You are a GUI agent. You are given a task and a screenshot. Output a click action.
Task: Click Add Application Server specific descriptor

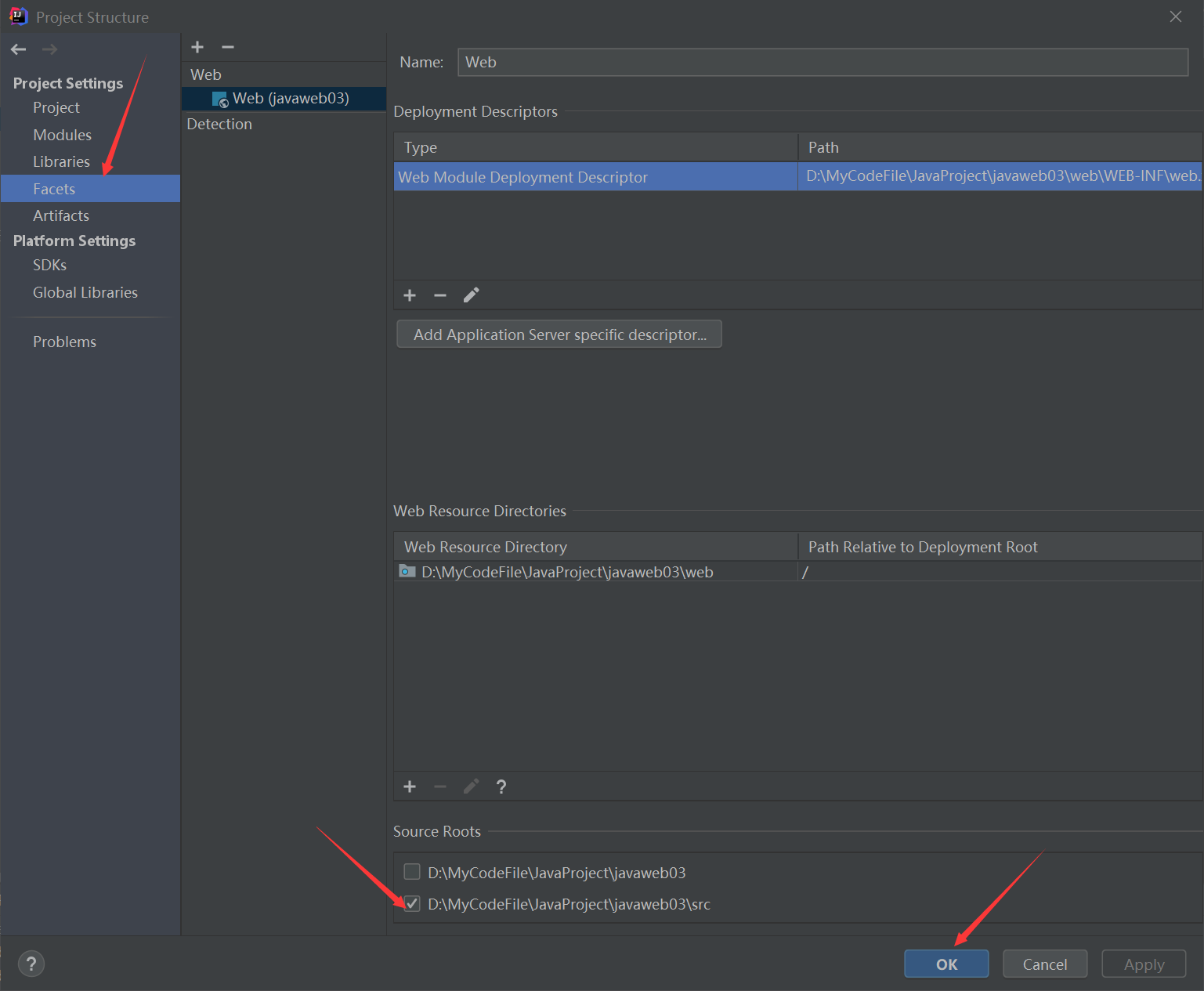559,334
